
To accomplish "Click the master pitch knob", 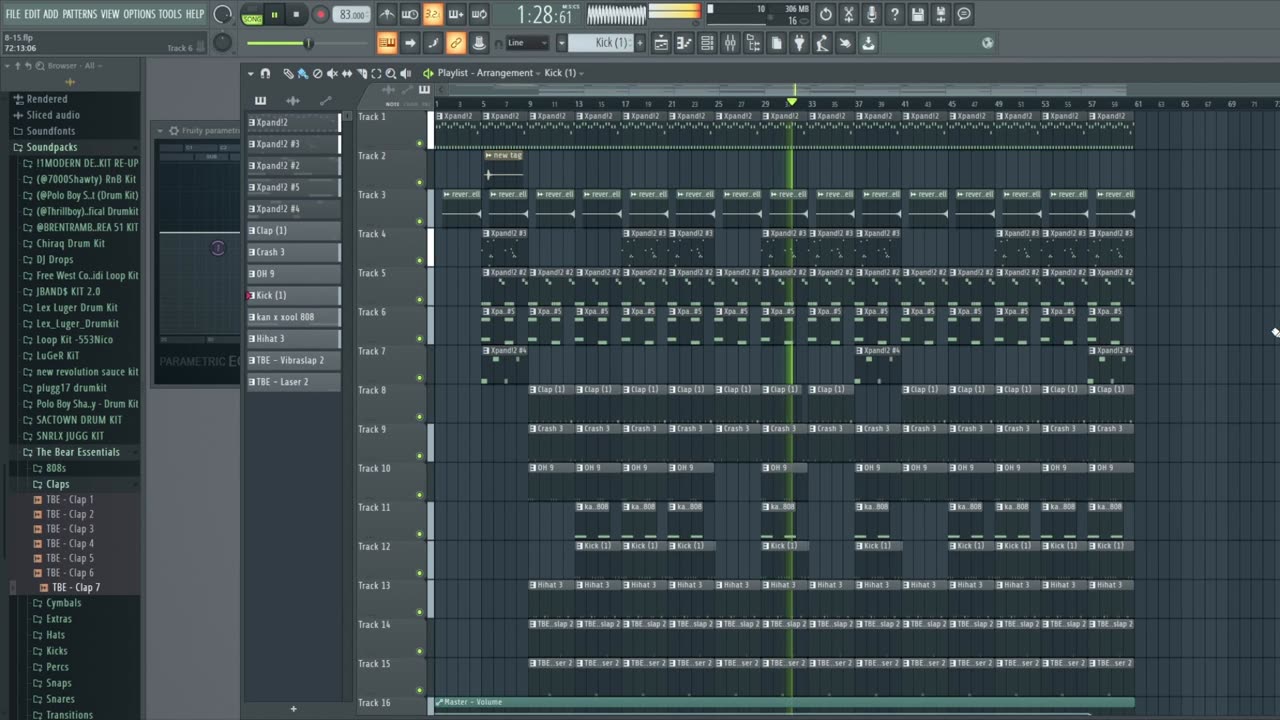I will pos(223,43).
